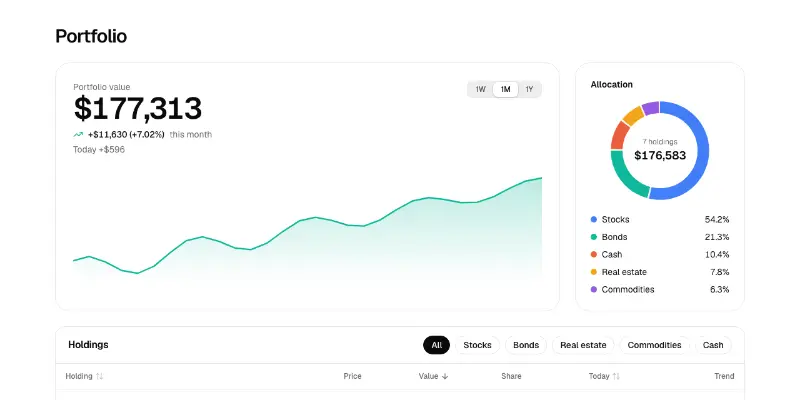Click the 6.3% Commodities percentage
800x400 pixels.
[x=719, y=289]
